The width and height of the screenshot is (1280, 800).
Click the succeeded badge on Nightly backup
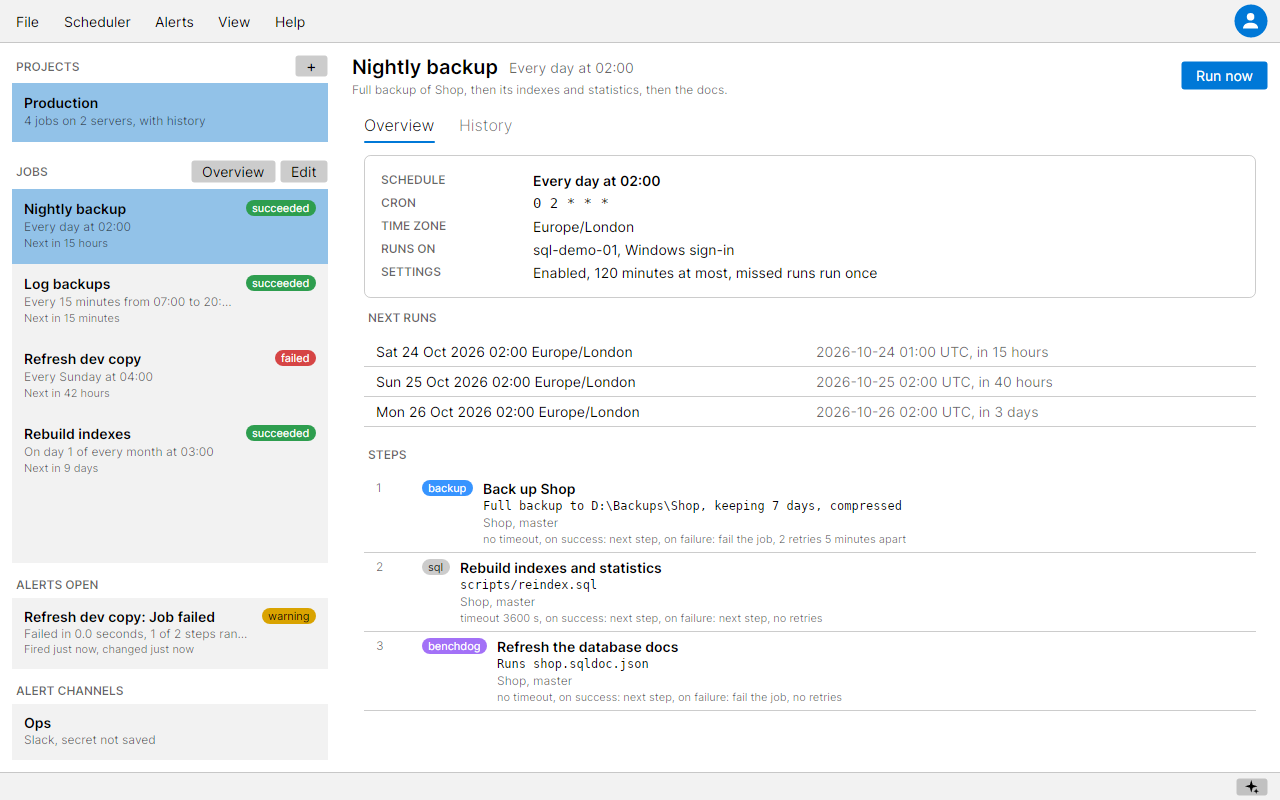[x=281, y=208]
